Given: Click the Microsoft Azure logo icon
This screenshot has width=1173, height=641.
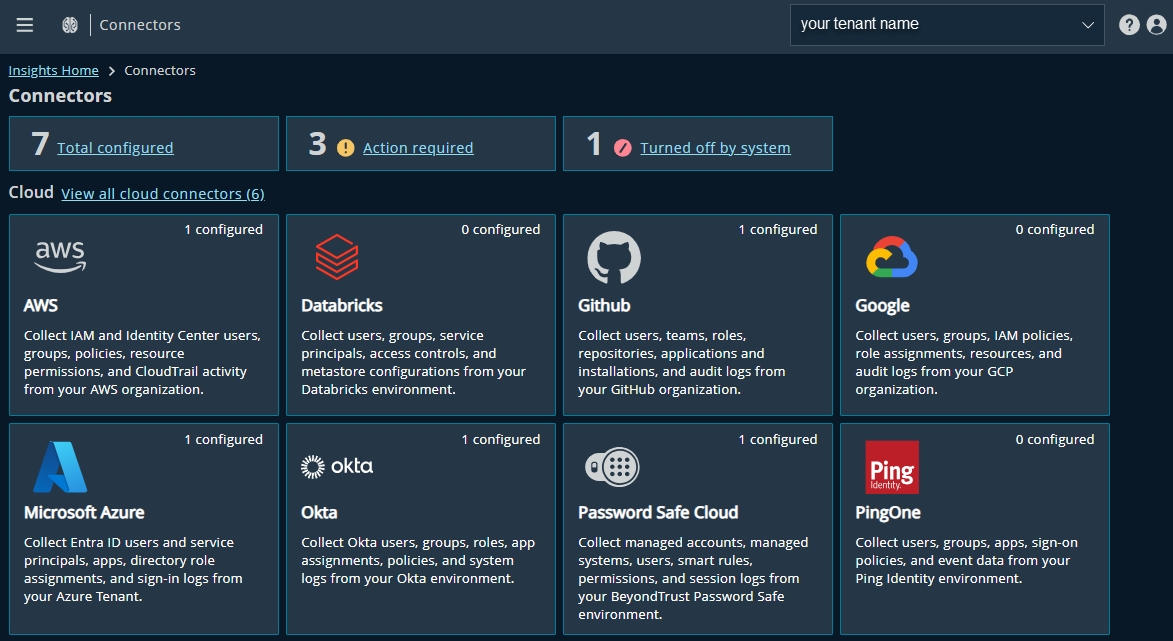Looking at the screenshot, I should click(61, 467).
